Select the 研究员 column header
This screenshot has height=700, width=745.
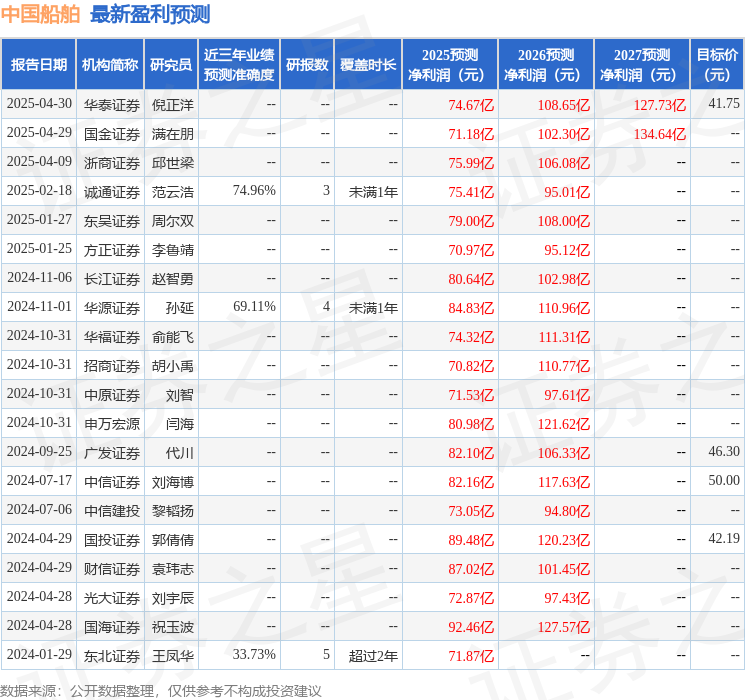[171, 64]
